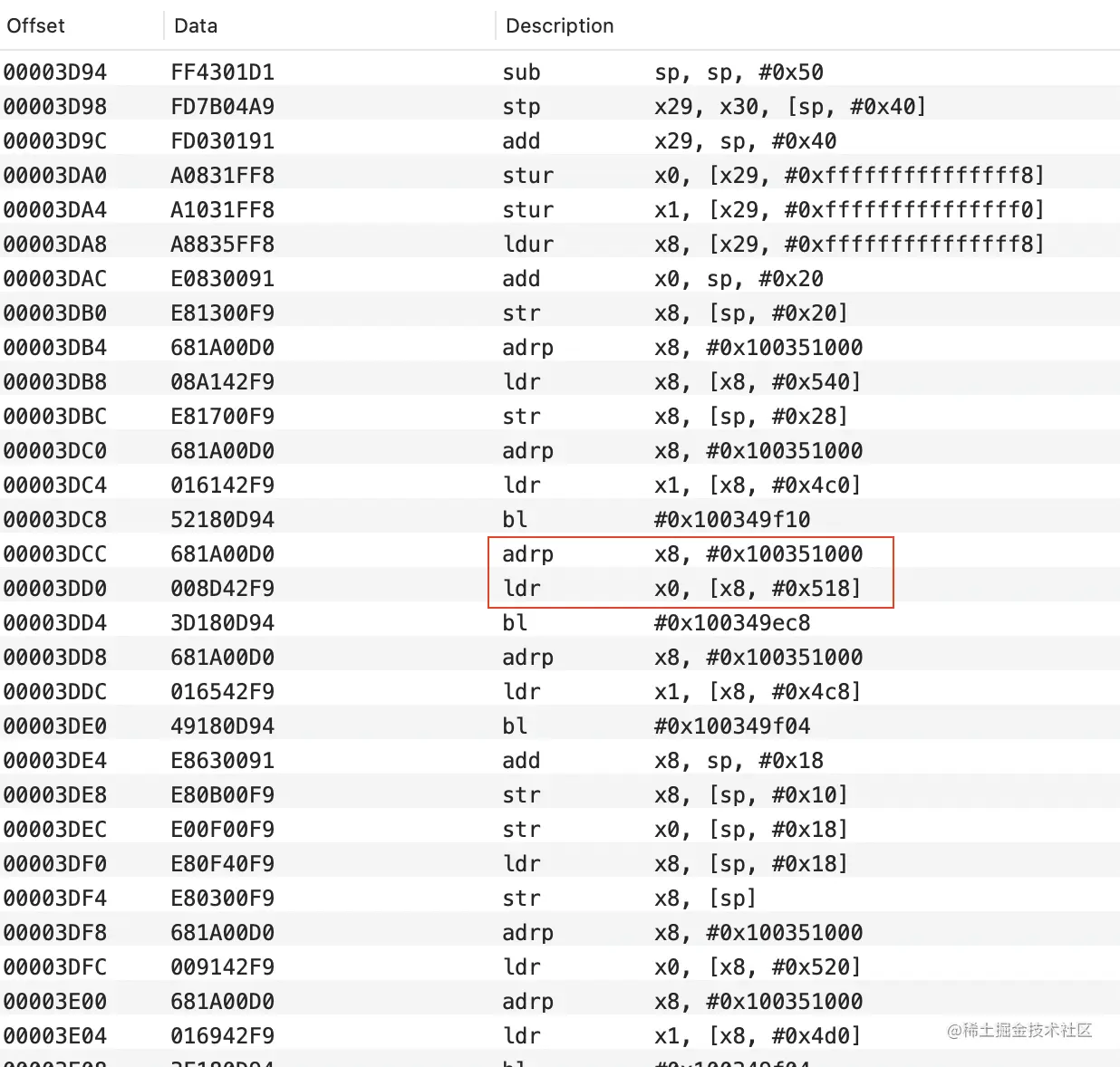Screen dimensions: 1120x1067
Task: Select 'bl #0x100349ec8' instruction
Action: (x=656, y=623)
